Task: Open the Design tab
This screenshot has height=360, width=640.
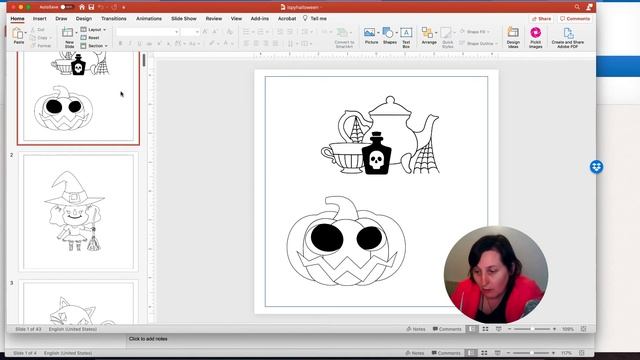Action: tap(84, 19)
